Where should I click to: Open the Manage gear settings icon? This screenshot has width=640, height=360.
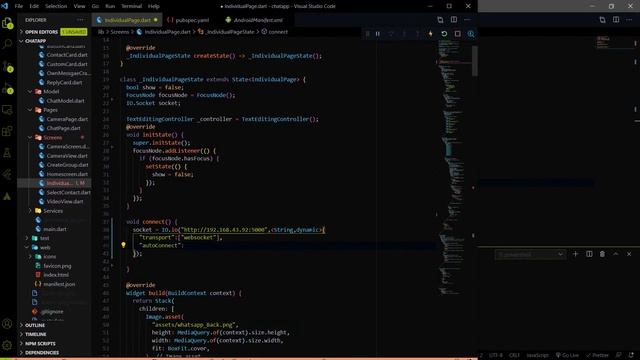pos(7,345)
